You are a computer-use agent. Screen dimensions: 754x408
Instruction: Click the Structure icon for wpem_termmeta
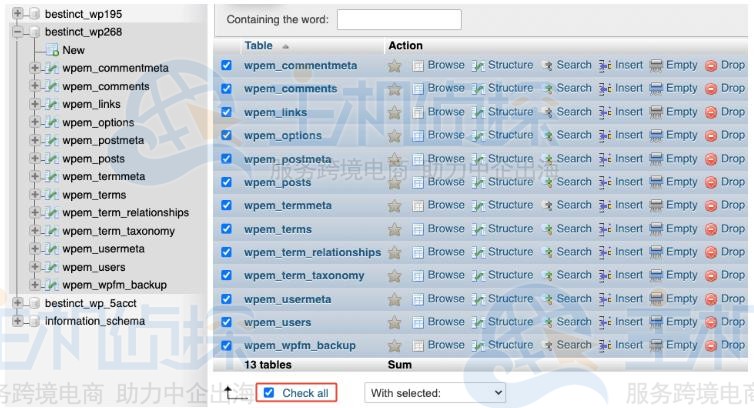(x=478, y=206)
